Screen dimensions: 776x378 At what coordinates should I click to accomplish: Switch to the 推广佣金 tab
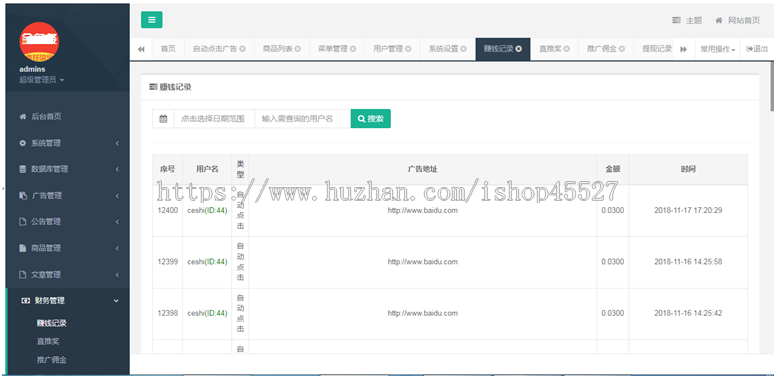(602, 49)
